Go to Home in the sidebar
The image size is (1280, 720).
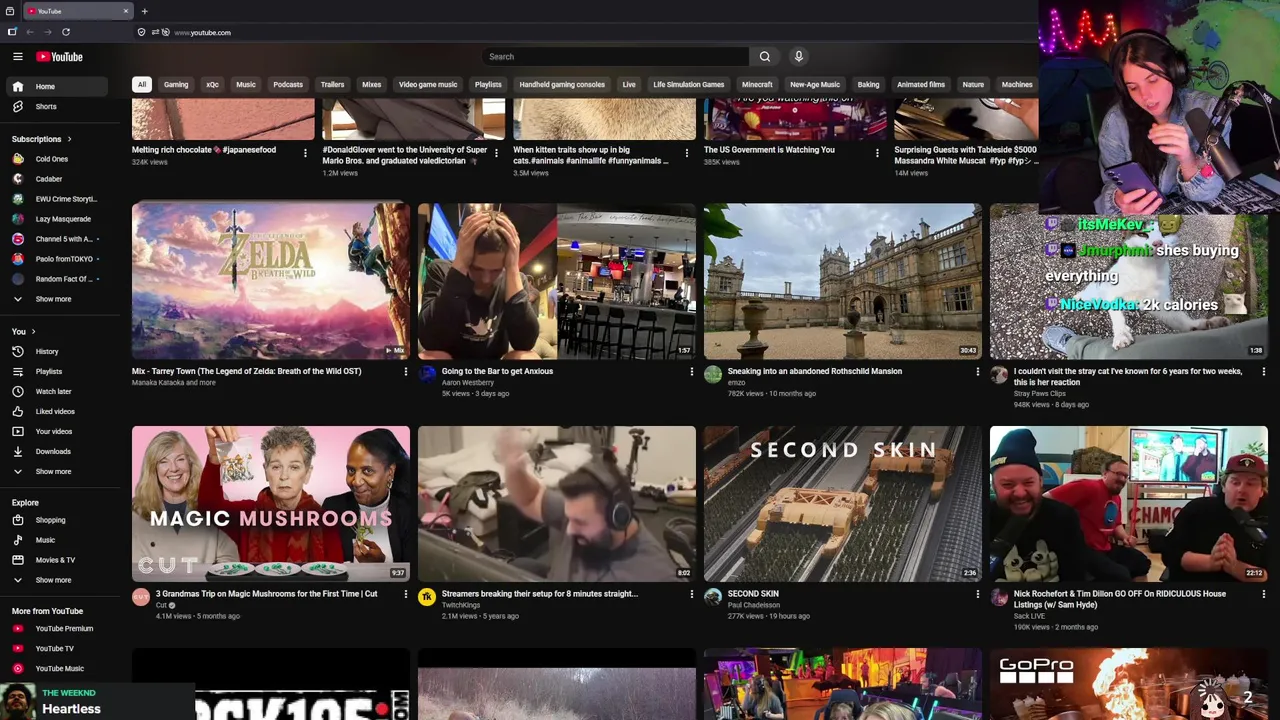(56, 87)
